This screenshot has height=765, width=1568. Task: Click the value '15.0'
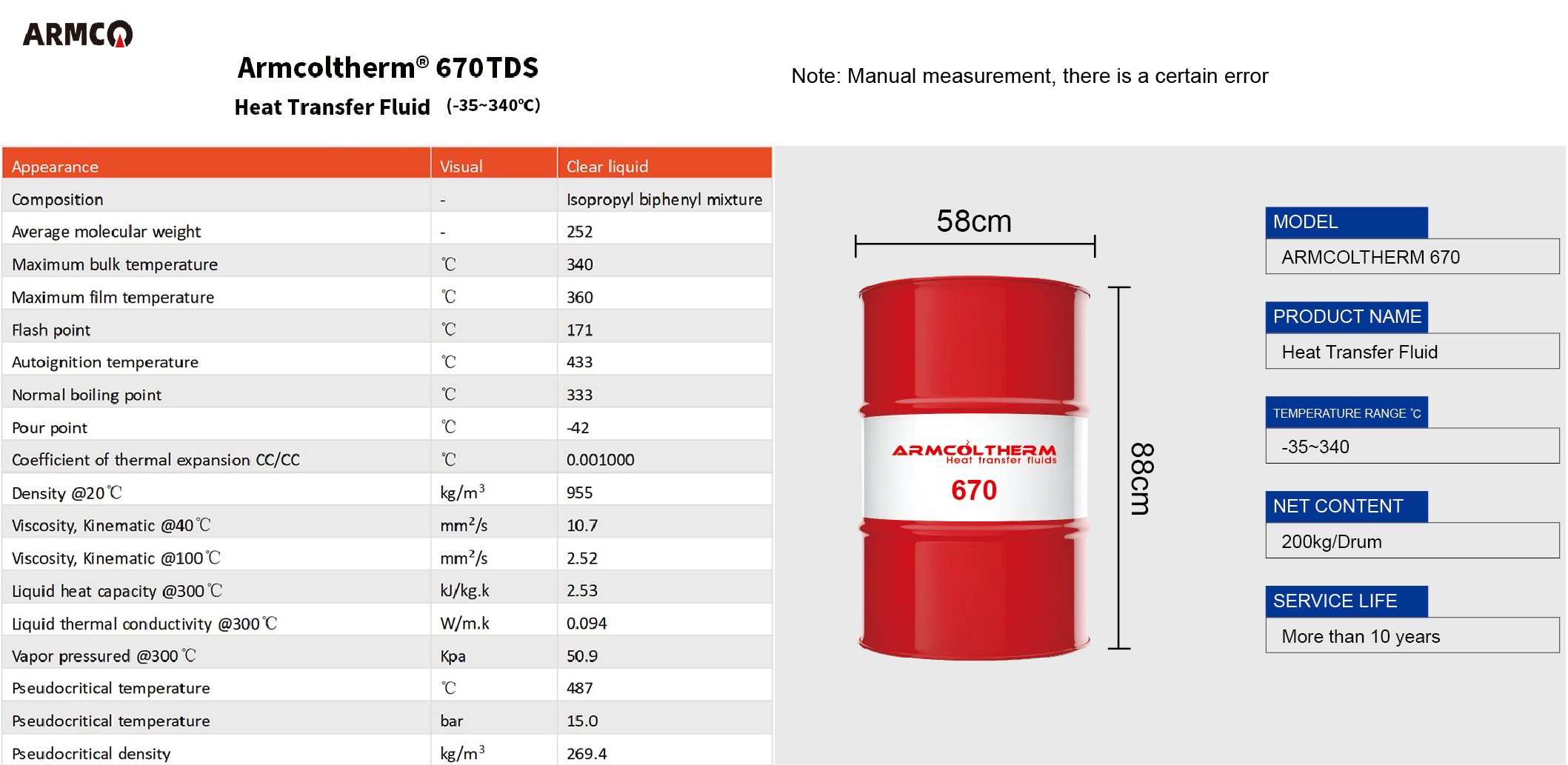tap(582, 721)
